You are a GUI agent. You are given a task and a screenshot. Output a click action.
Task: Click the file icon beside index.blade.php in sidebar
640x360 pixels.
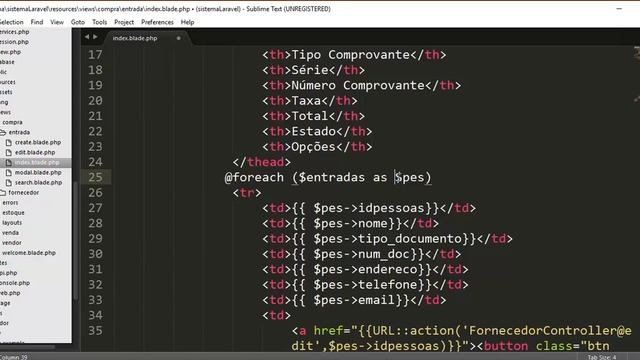[9, 162]
